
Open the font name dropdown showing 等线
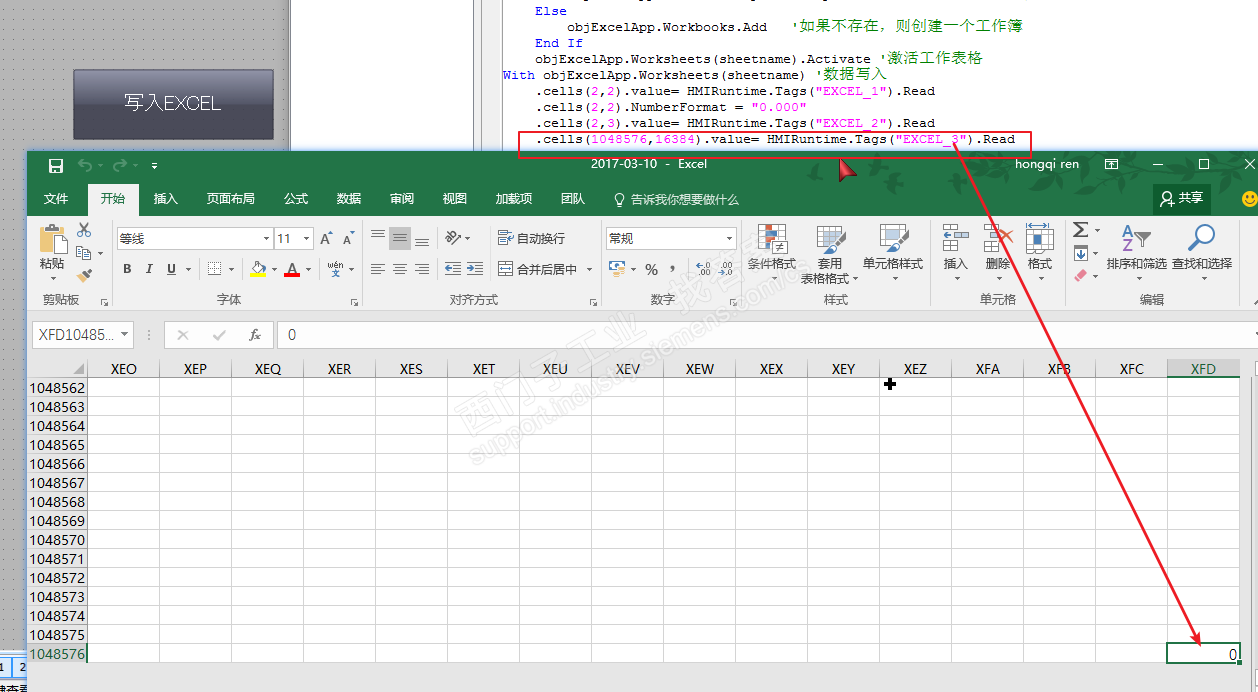pos(267,239)
